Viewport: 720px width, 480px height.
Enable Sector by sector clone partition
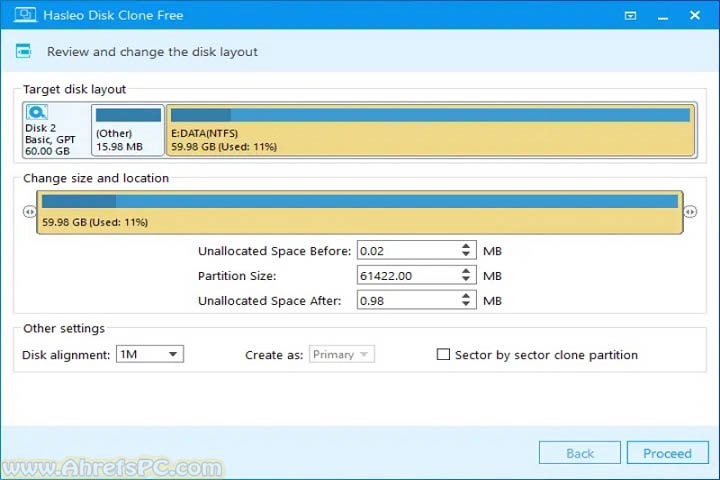coord(443,354)
